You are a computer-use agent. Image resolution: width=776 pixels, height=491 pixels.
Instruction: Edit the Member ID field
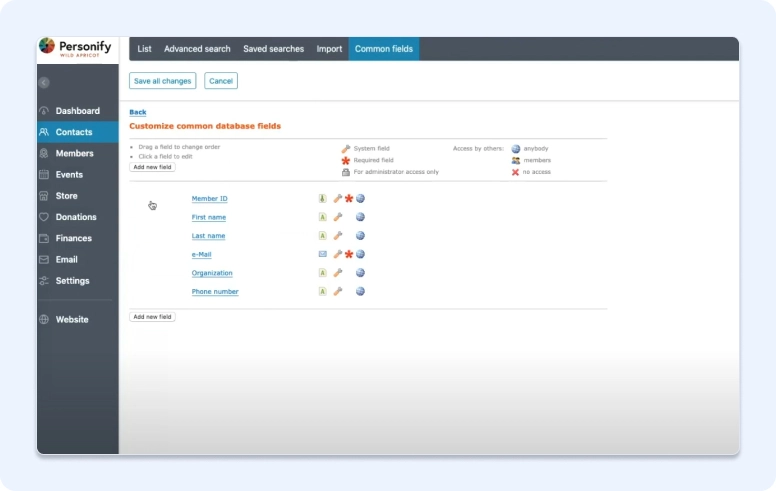(x=210, y=198)
